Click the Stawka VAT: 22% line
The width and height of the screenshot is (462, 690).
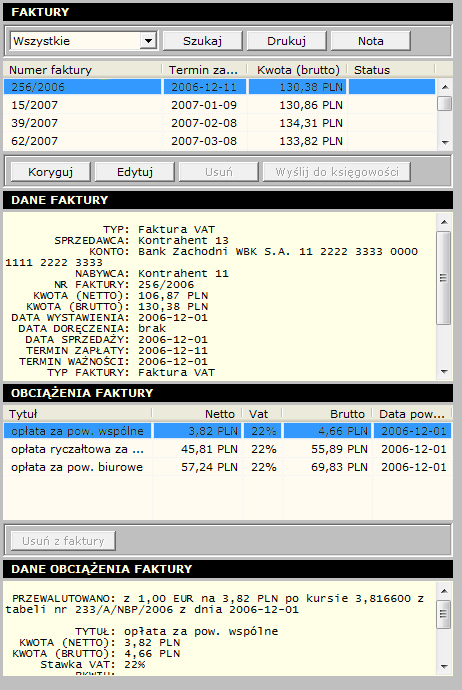(x=93, y=664)
